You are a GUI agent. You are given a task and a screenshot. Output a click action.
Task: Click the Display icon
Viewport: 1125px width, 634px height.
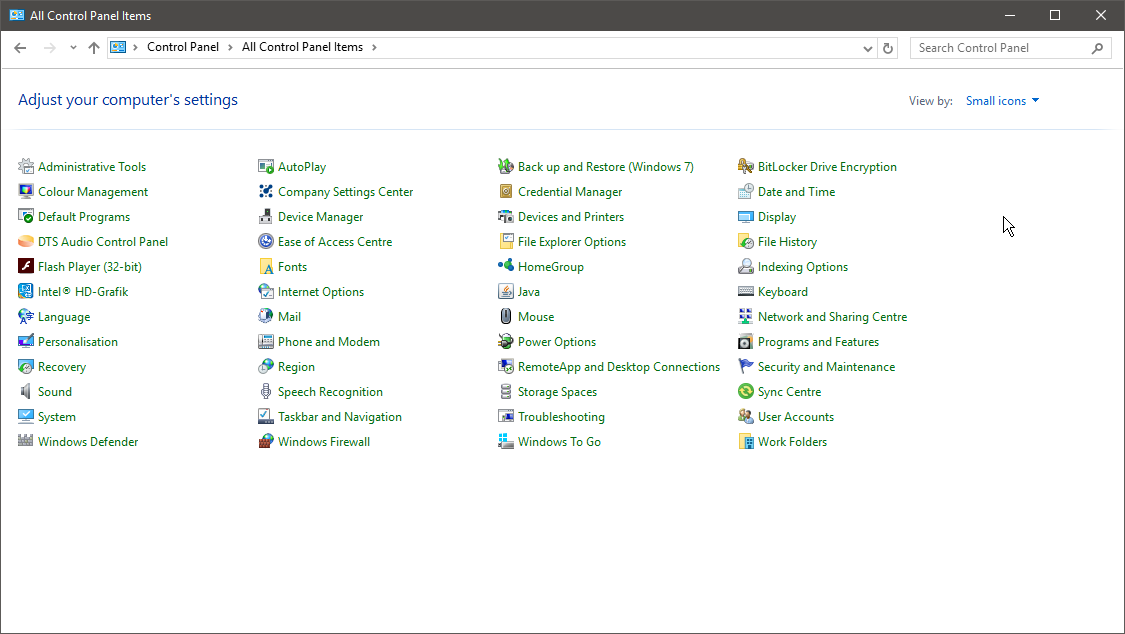point(746,217)
